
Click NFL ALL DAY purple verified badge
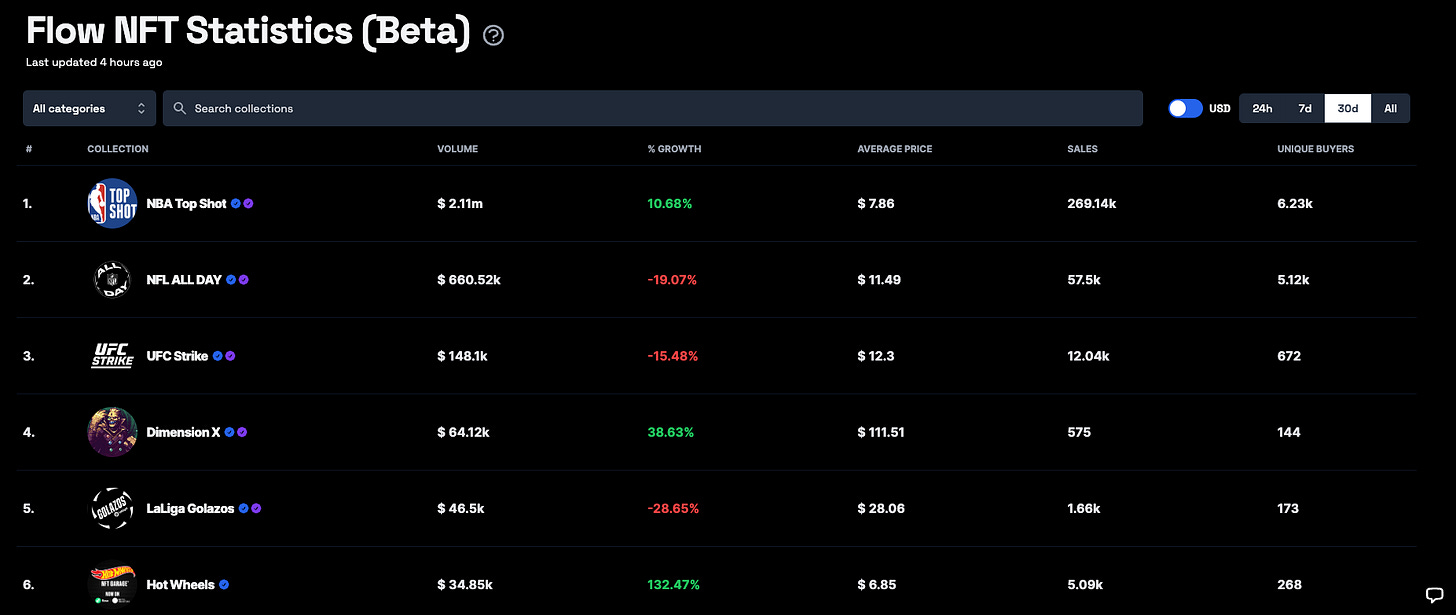[x=244, y=280]
